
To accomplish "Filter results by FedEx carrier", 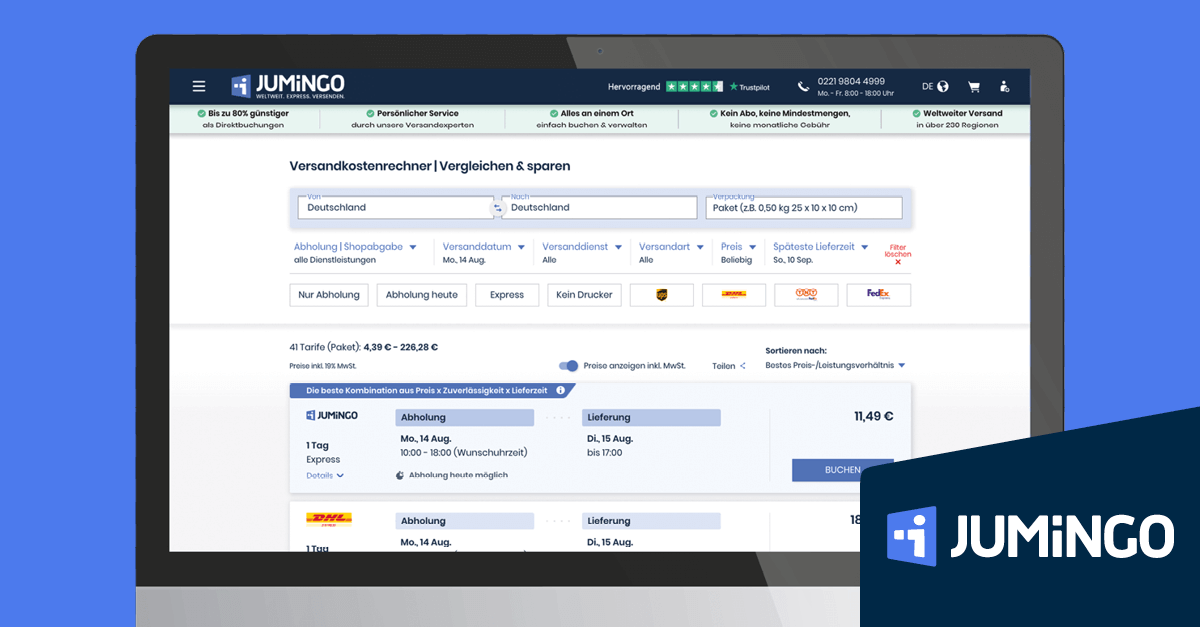I will 879,295.
